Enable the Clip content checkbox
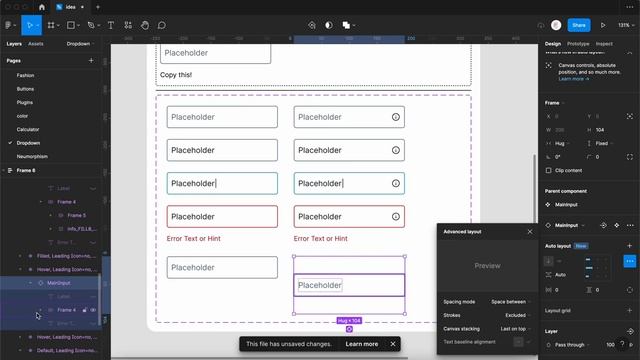This screenshot has width=640, height=360. 549,171
